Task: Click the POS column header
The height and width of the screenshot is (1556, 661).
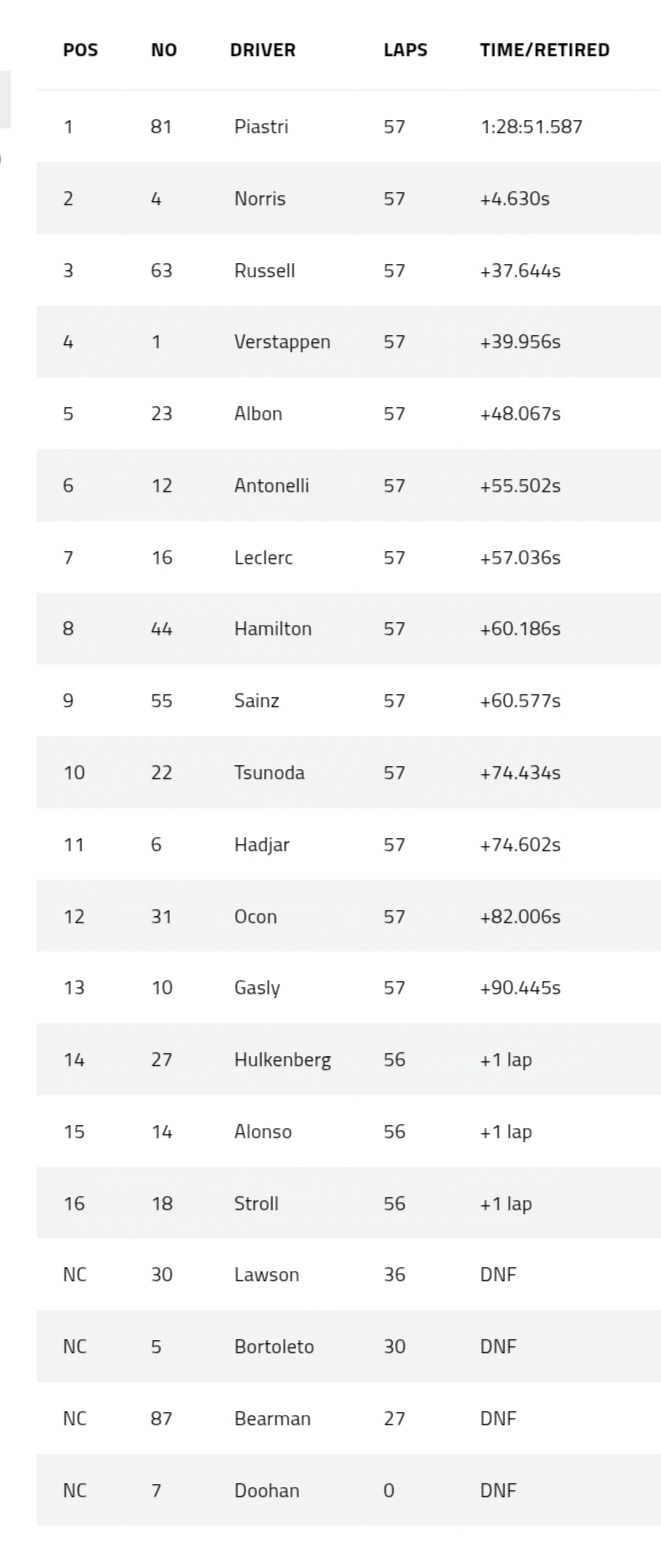Action: (x=80, y=50)
